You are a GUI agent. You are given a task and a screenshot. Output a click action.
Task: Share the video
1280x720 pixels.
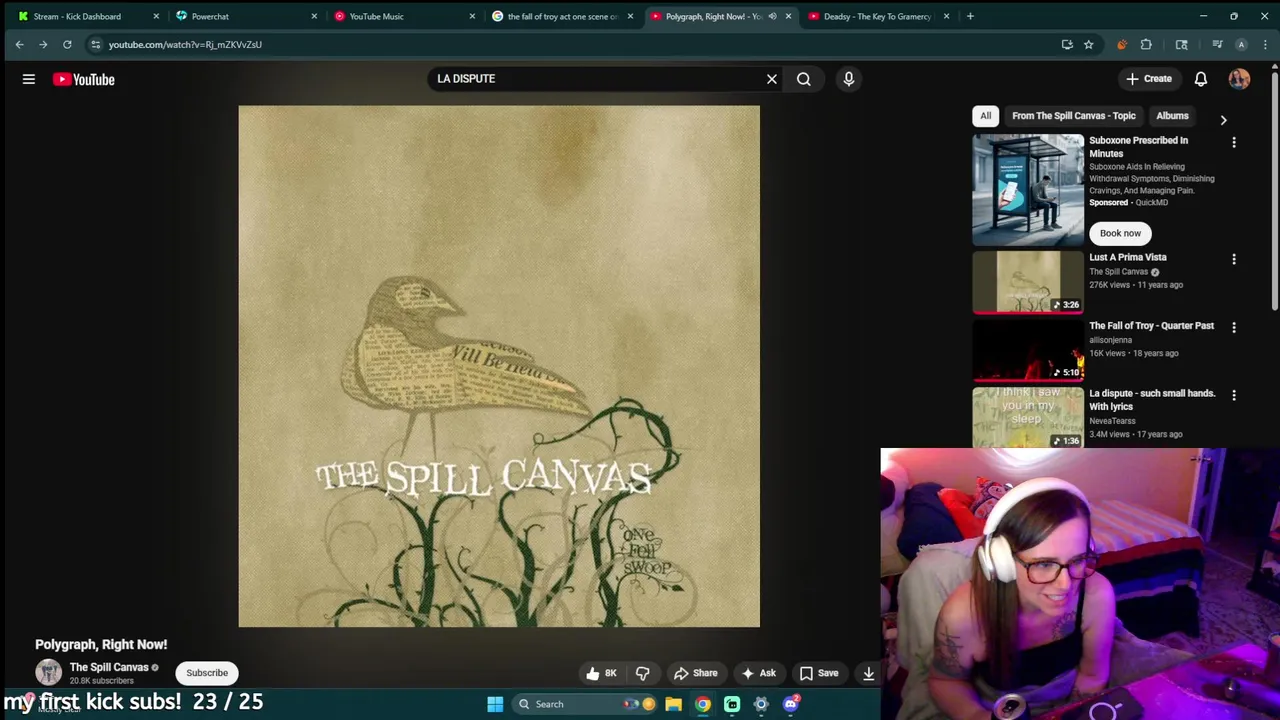(696, 673)
